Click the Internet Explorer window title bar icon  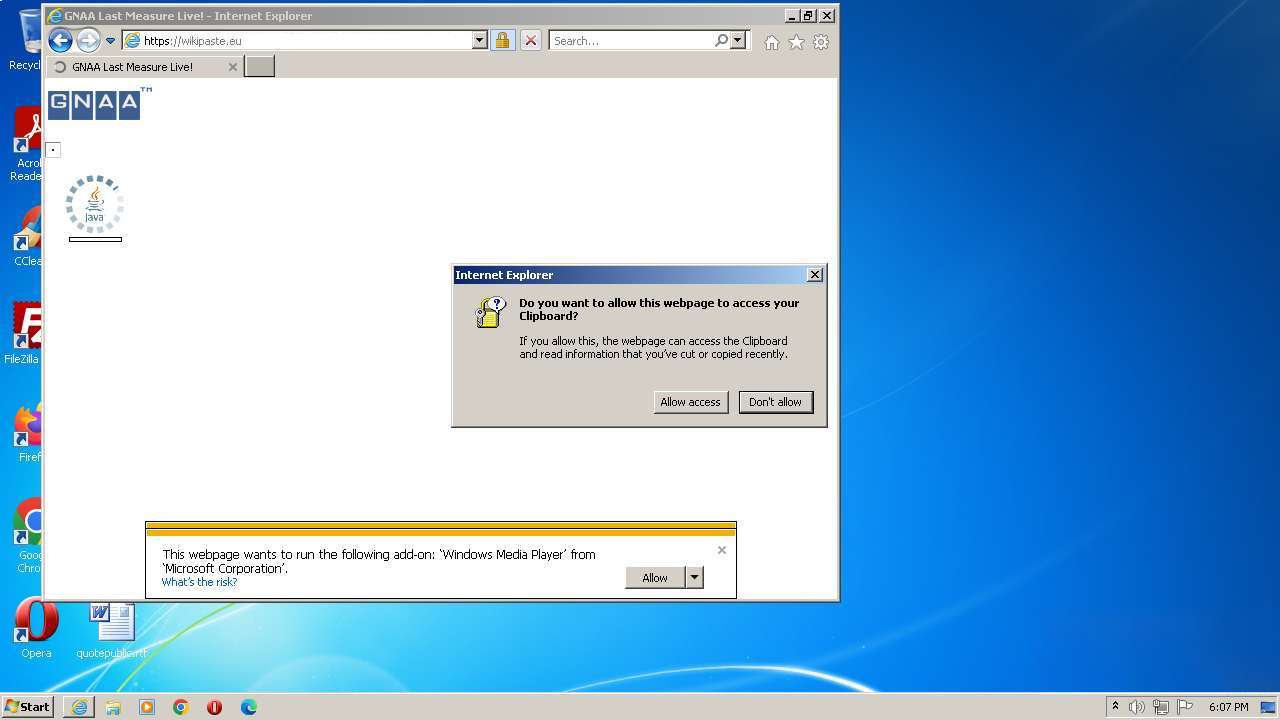coord(55,16)
